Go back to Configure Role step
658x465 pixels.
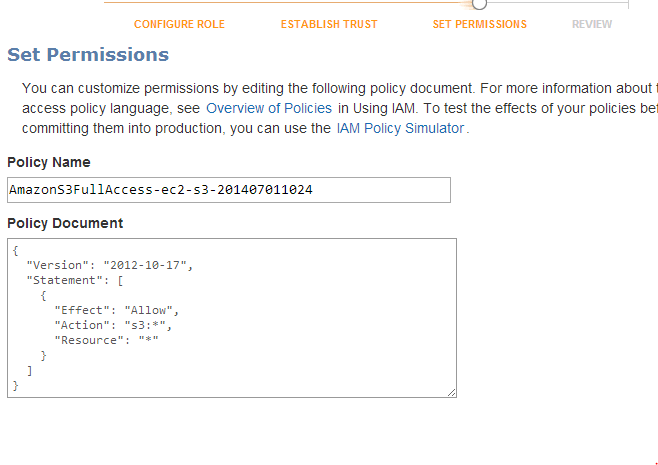pyautogui.click(x=179, y=24)
